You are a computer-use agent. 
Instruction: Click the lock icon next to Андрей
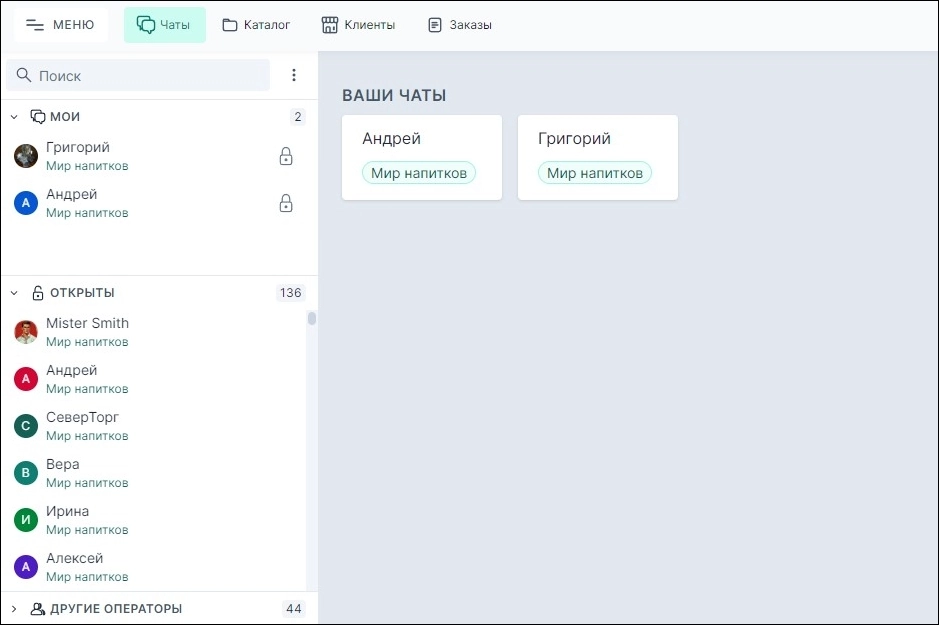286,203
